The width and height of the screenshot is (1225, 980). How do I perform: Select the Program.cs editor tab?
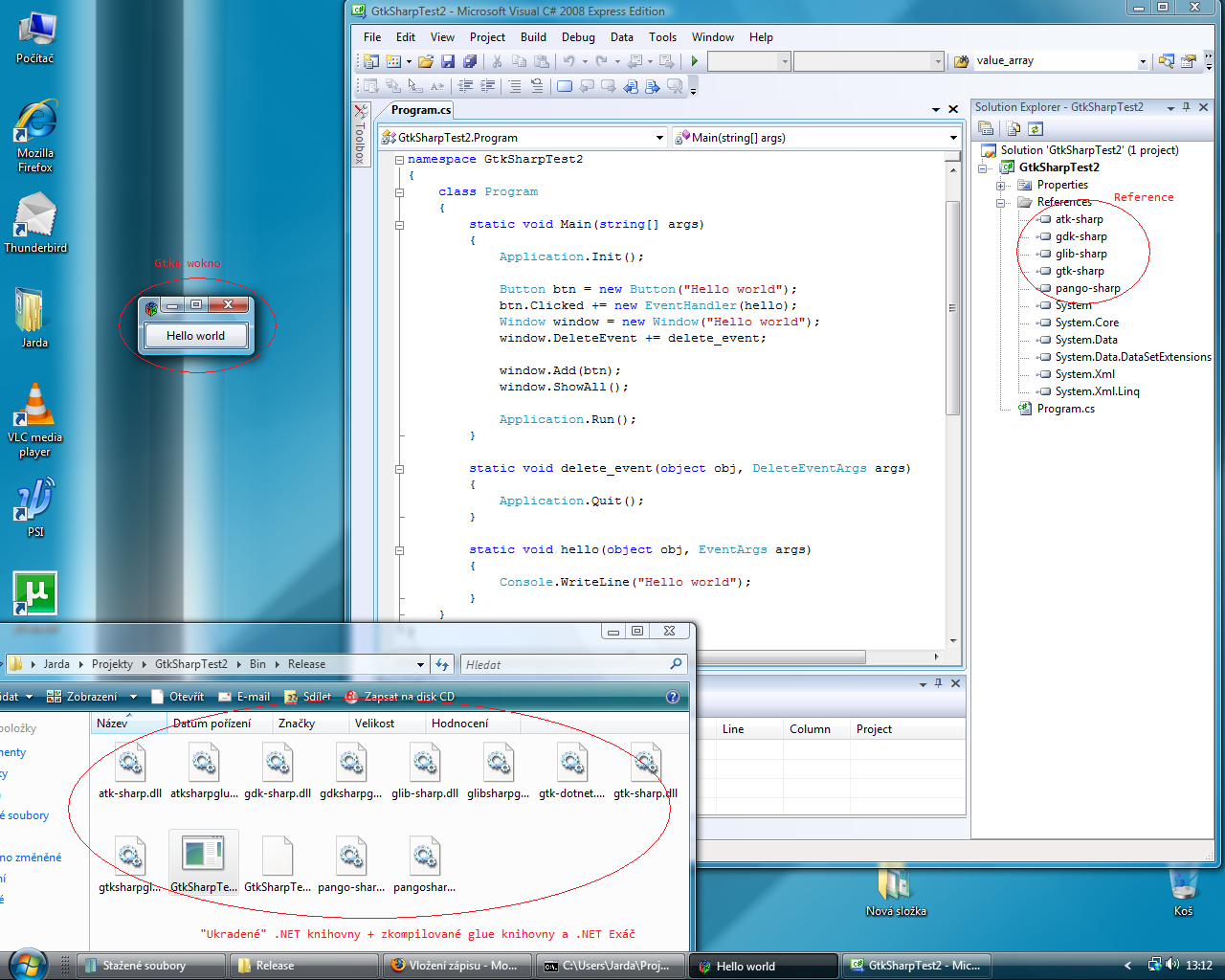(420, 110)
